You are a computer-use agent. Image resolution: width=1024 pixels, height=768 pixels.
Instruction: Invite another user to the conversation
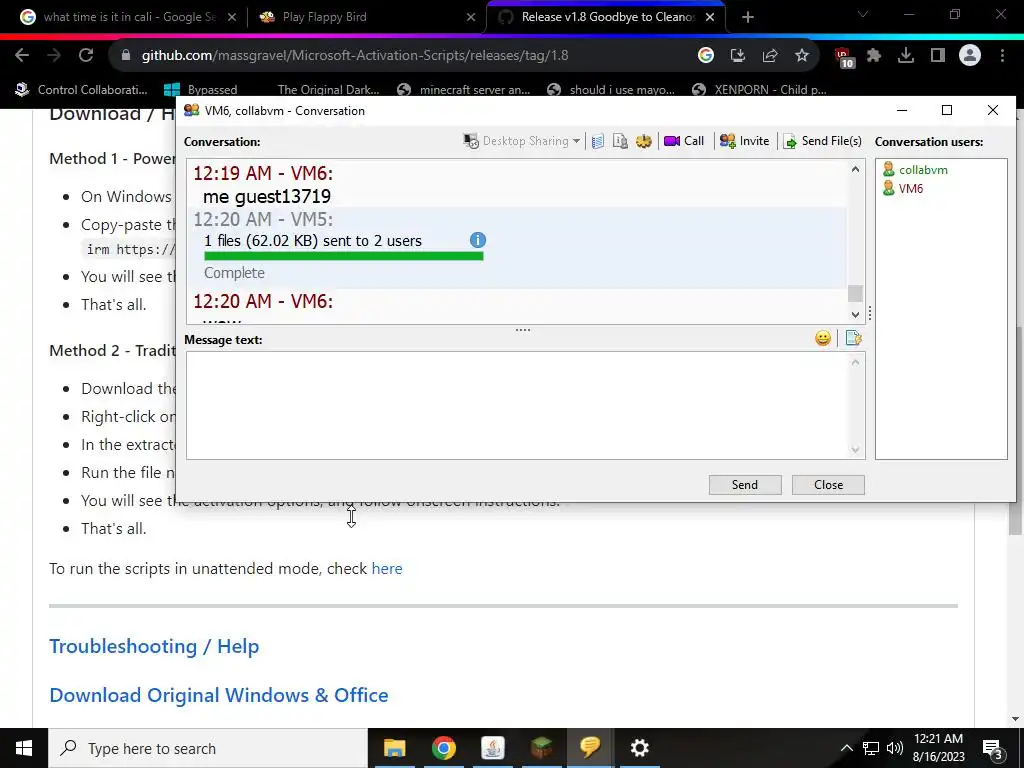tap(744, 141)
